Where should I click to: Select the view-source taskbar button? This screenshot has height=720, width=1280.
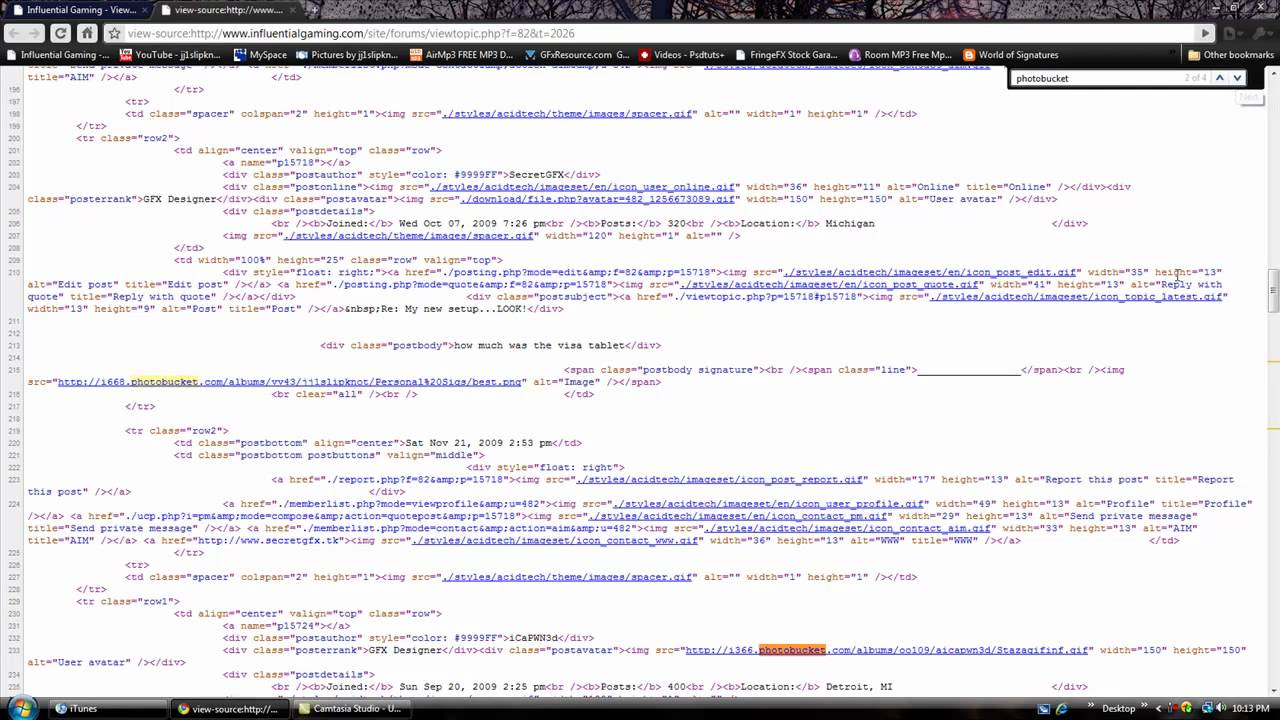click(x=229, y=708)
